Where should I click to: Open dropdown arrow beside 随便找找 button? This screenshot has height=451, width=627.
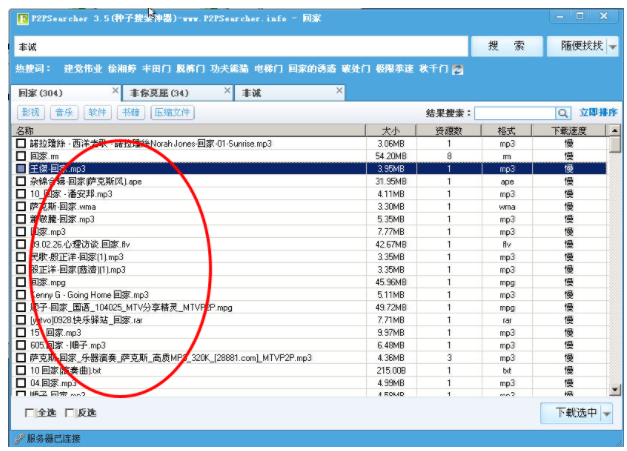[x=612, y=46]
